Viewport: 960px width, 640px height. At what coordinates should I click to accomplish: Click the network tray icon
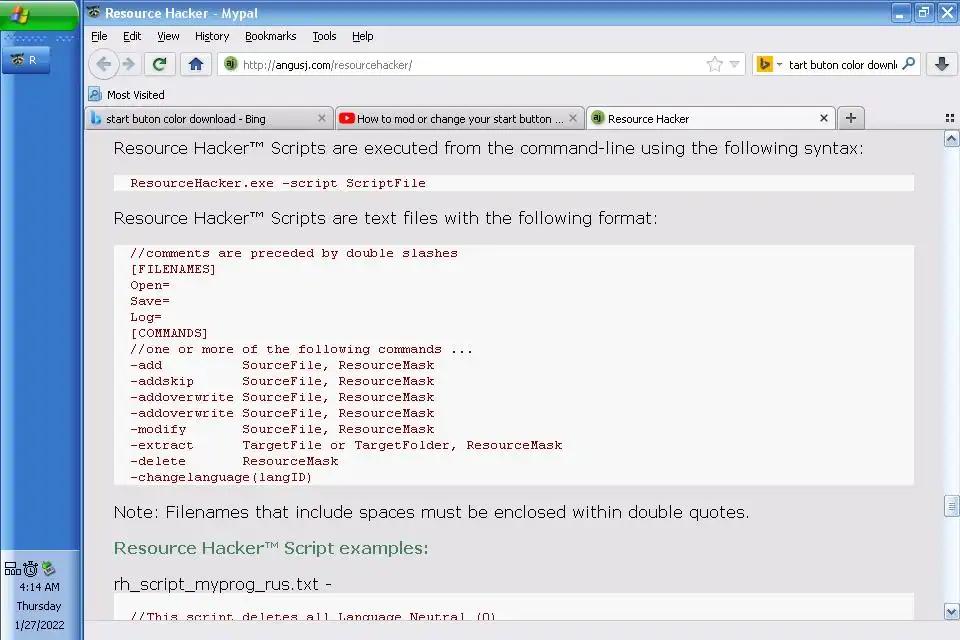pyautogui.click(x=12, y=568)
